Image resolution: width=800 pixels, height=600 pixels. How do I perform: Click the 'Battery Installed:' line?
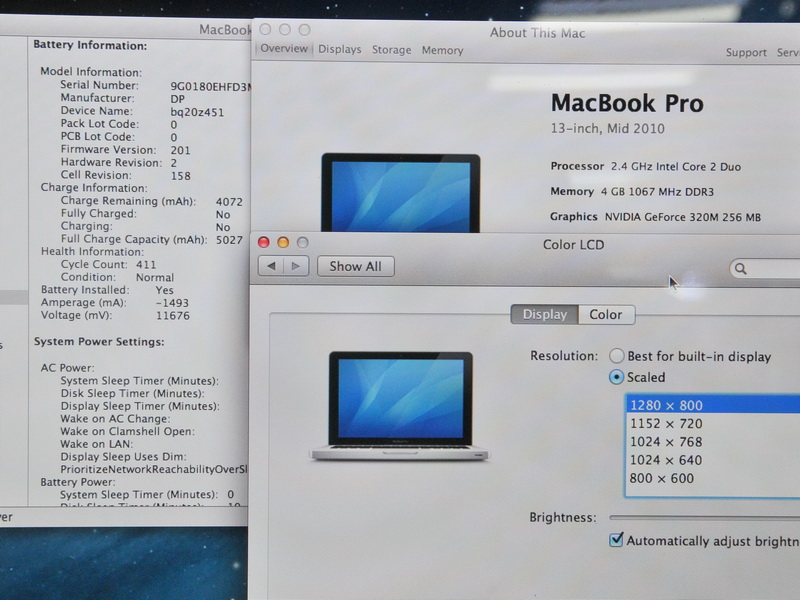[x=107, y=290]
